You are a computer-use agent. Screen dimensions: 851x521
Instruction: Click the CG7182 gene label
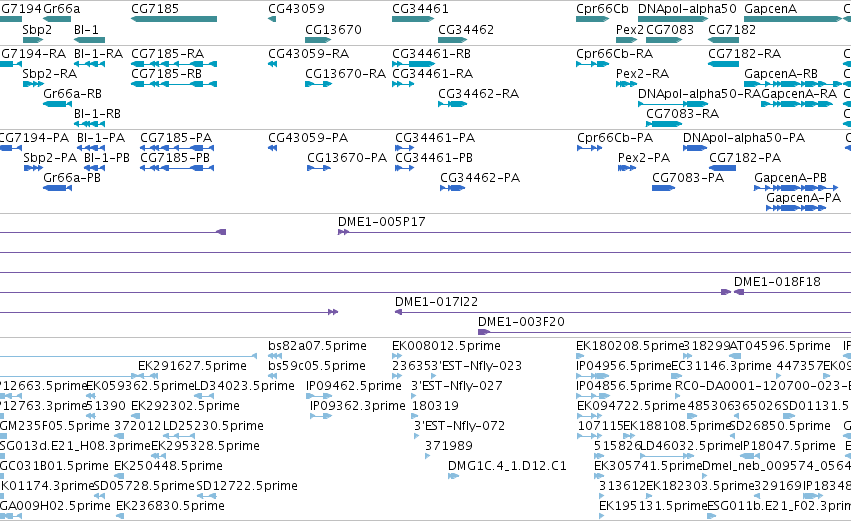(x=732, y=29)
